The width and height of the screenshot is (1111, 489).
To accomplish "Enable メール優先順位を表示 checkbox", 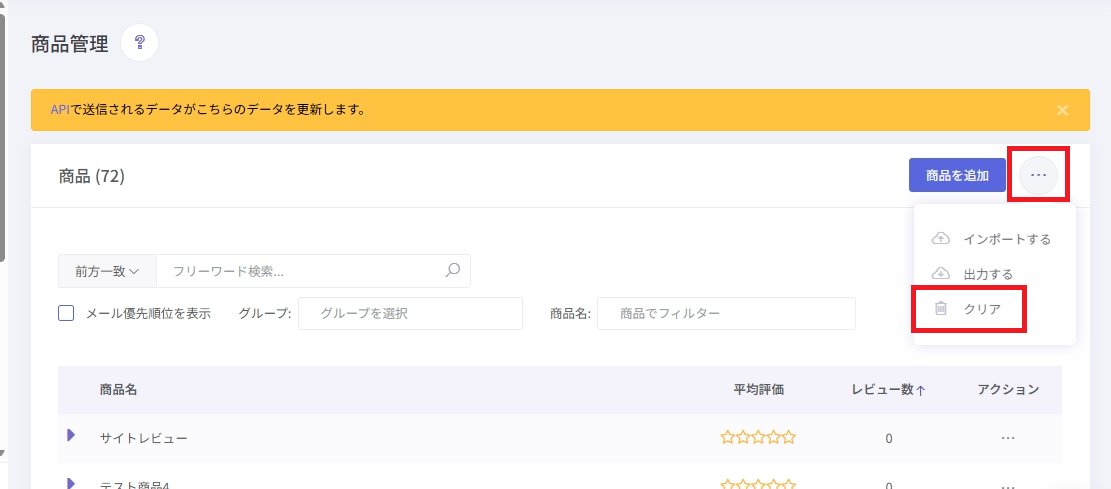I will (x=66, y=313).
